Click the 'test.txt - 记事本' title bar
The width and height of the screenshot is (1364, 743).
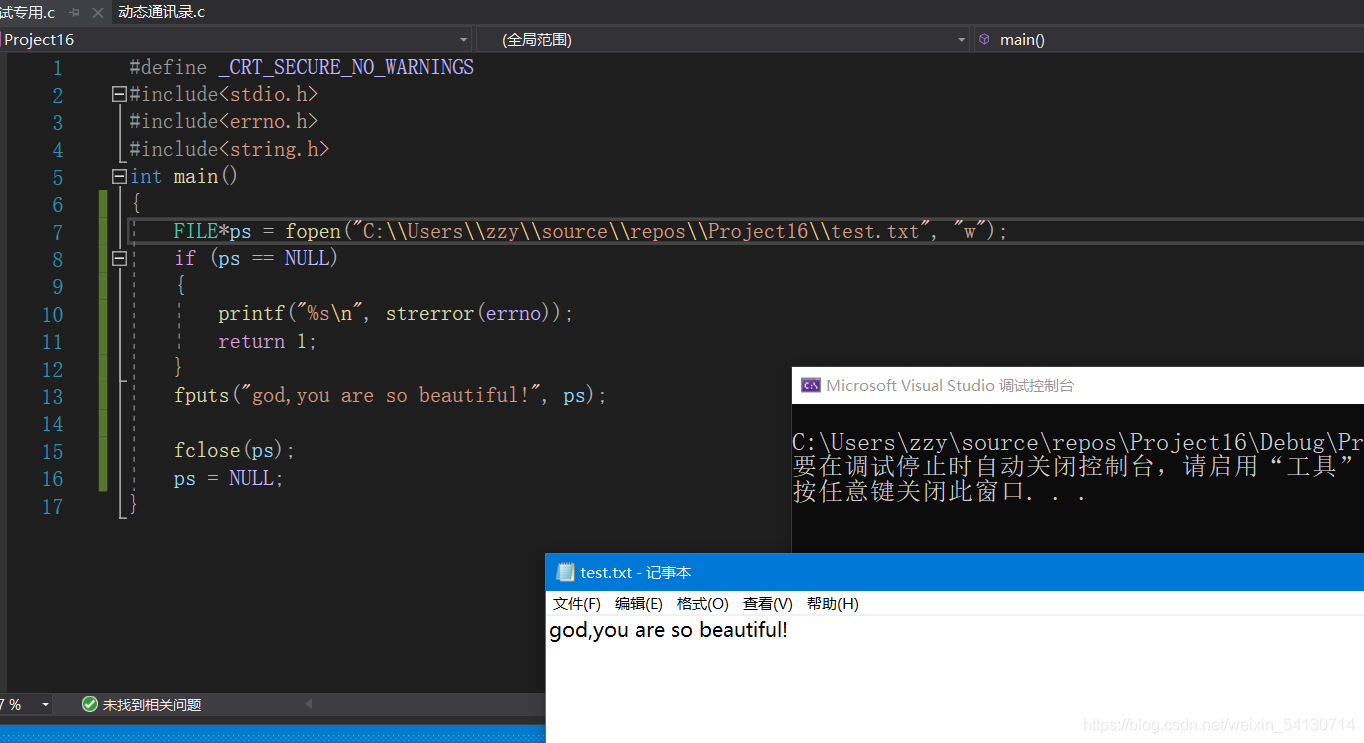[955, 572]
